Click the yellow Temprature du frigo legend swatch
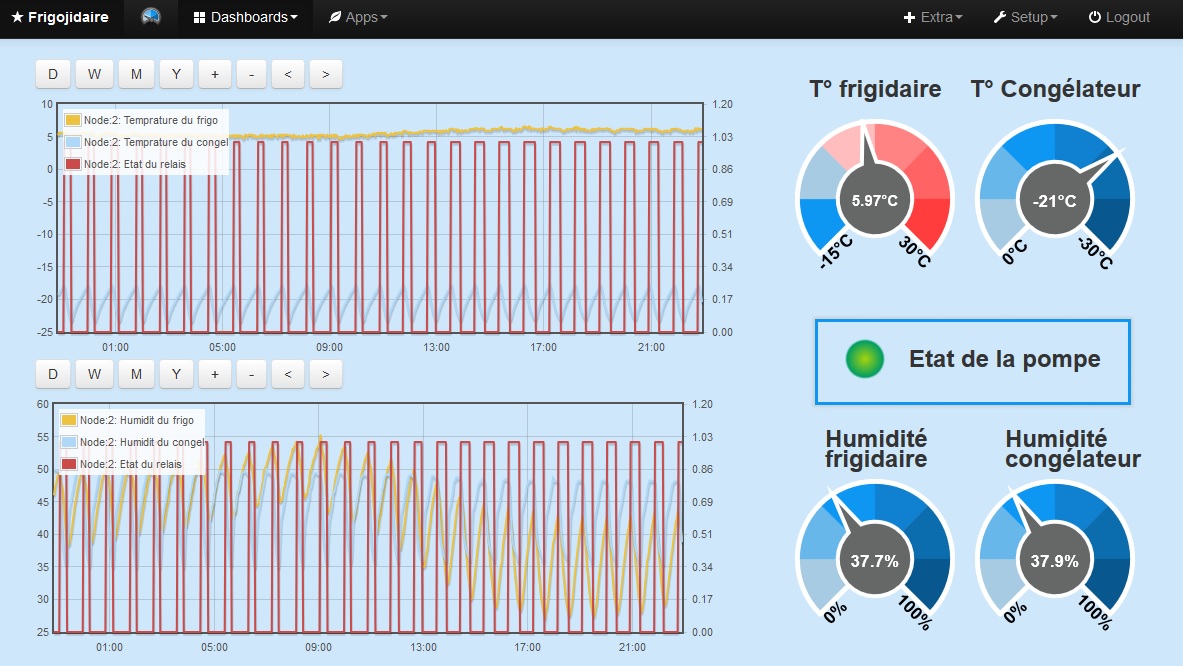1183x666 pixels. tap(72, 120)
